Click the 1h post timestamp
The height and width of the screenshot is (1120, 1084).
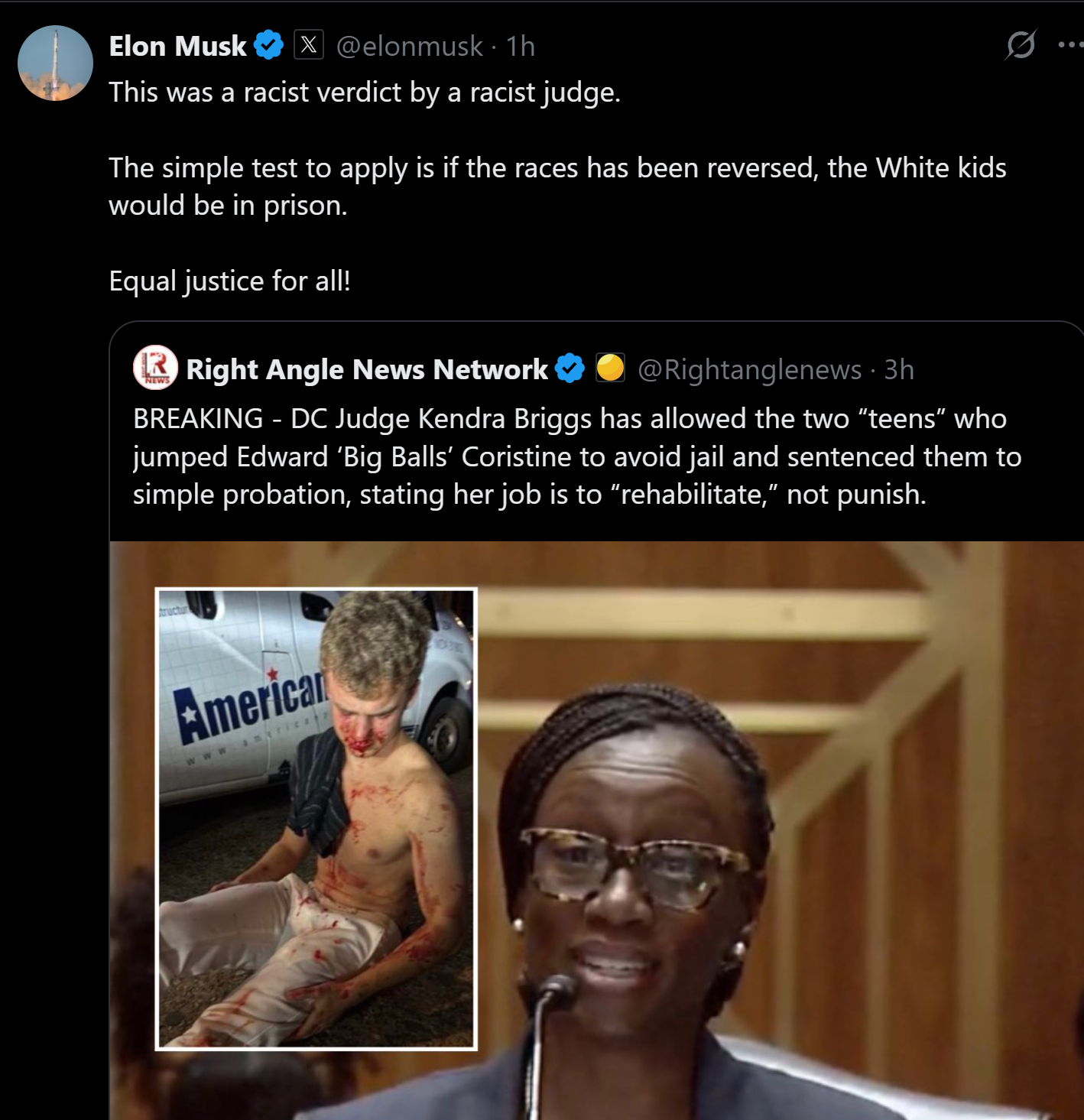pos(521,46)
